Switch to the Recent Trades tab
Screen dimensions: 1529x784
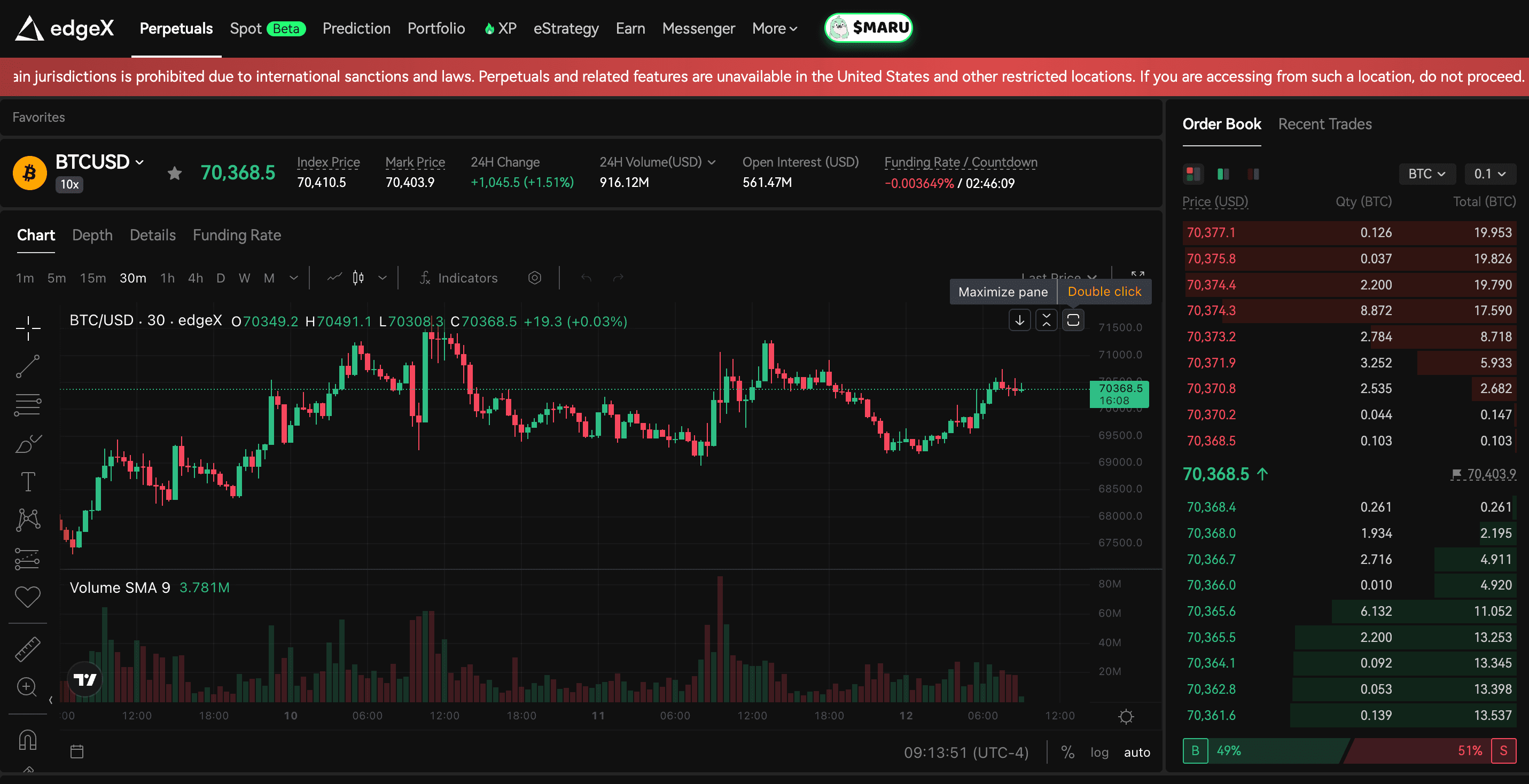pos(1324,124)
